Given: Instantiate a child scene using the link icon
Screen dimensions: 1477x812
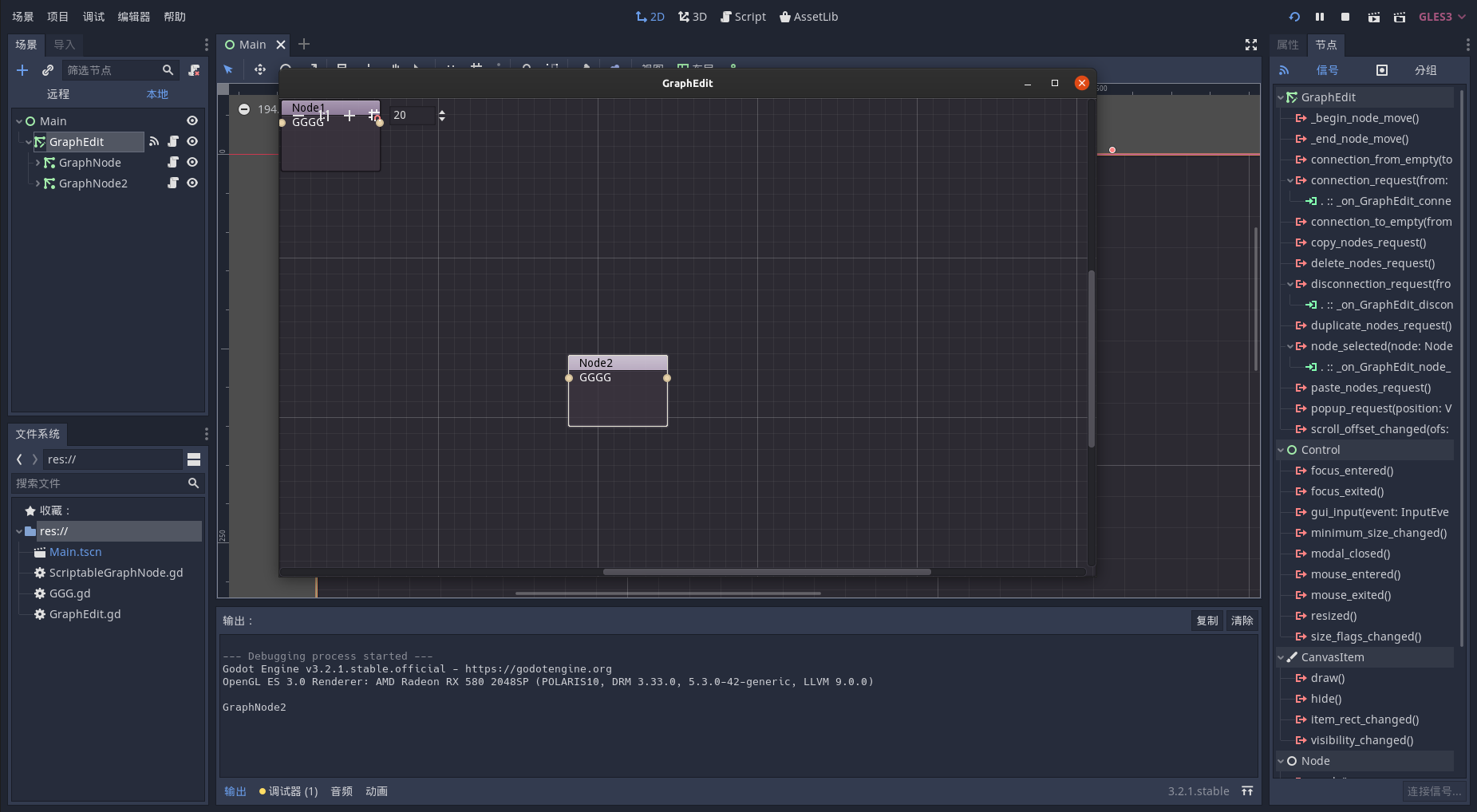Looking at the screenshot, I should coord(47,70).
